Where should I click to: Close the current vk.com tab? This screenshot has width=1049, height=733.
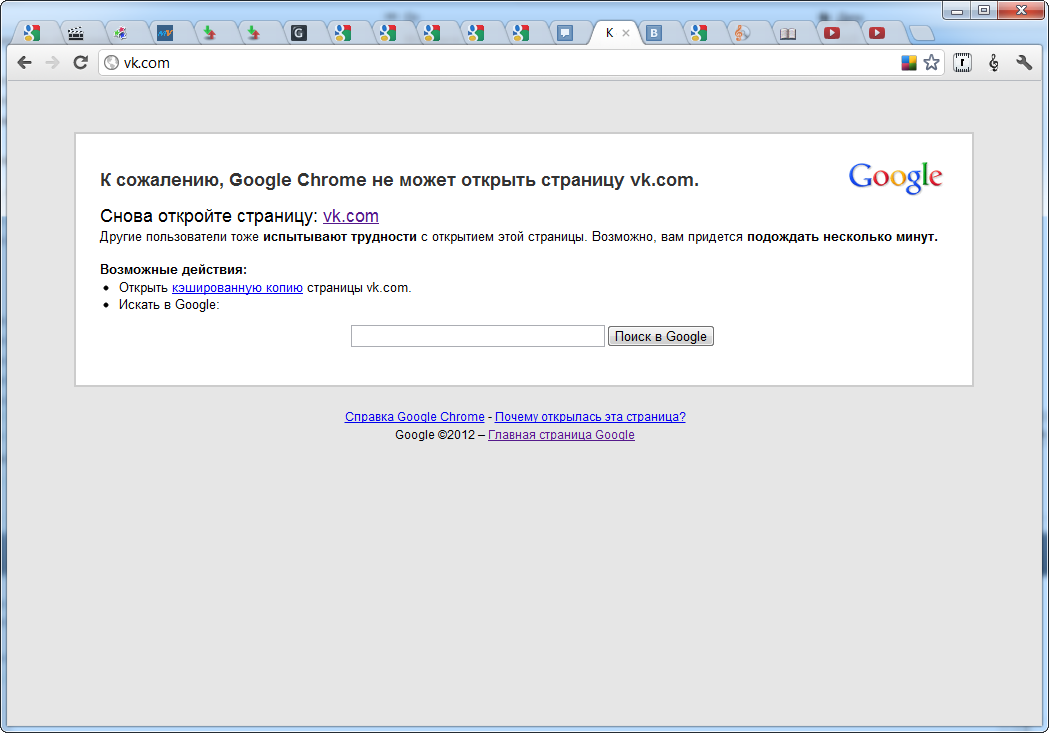tap(626, 33)
